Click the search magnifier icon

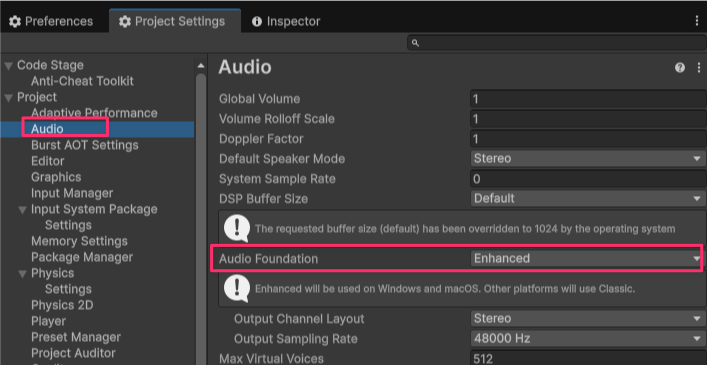pos(415,43)
